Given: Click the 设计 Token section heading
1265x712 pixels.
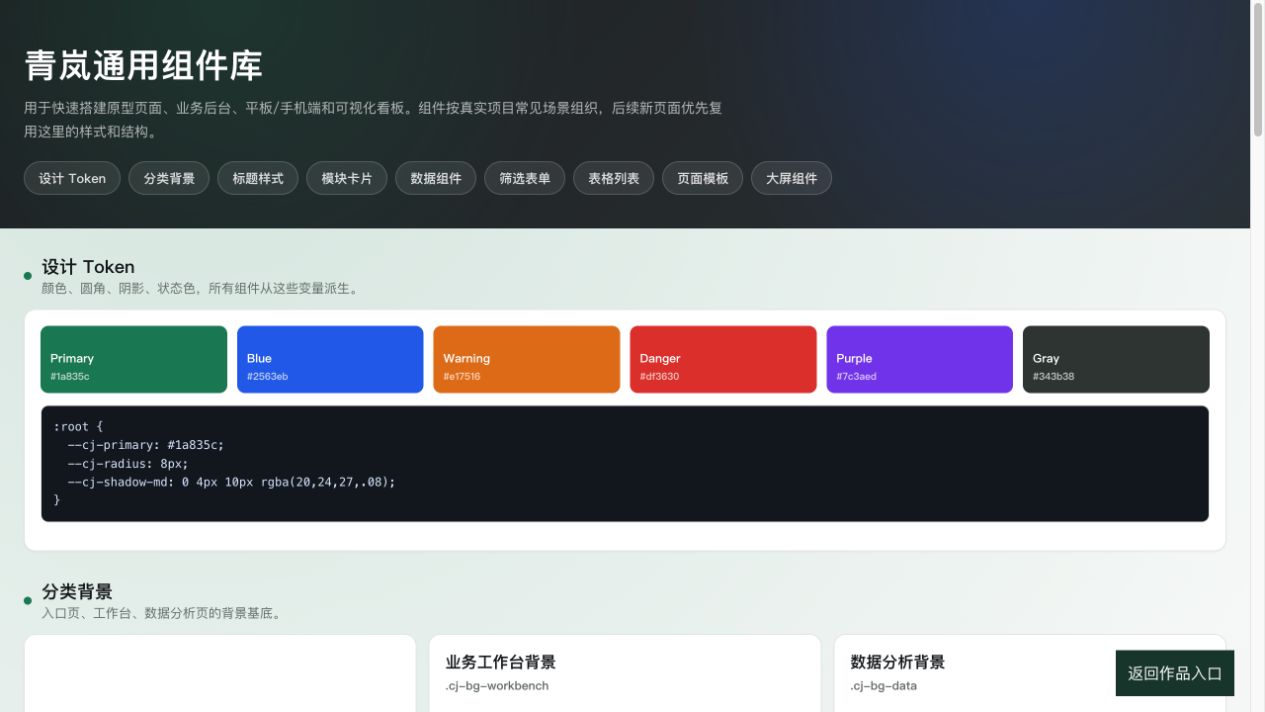Looking at the screenshot, I should 88,267.
